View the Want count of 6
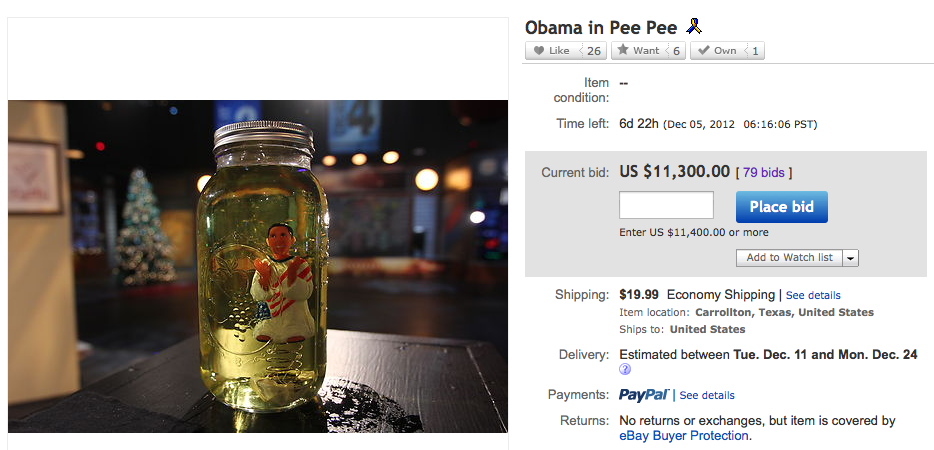Viewport: 934px width, 450px height. [x=677, y=51]
